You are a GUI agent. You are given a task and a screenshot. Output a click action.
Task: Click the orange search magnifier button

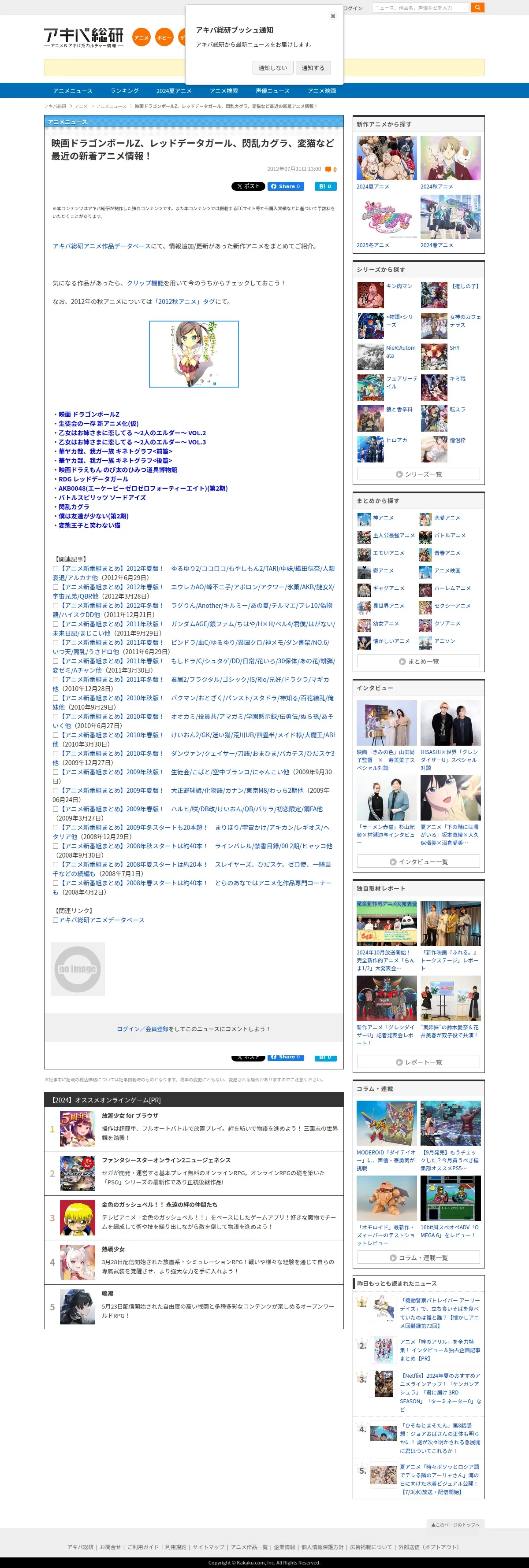click(478, 7)
